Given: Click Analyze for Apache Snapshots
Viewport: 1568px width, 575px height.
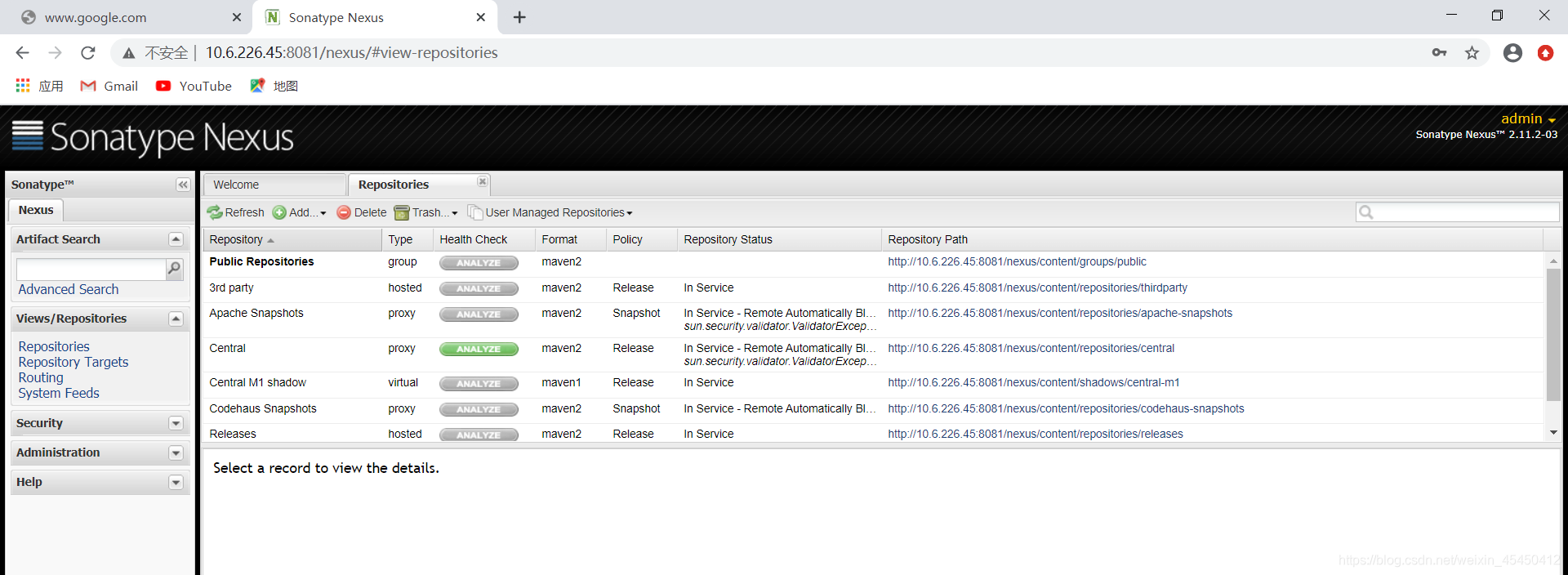Looking at the screenshot, I should click(x=479, y=314).
